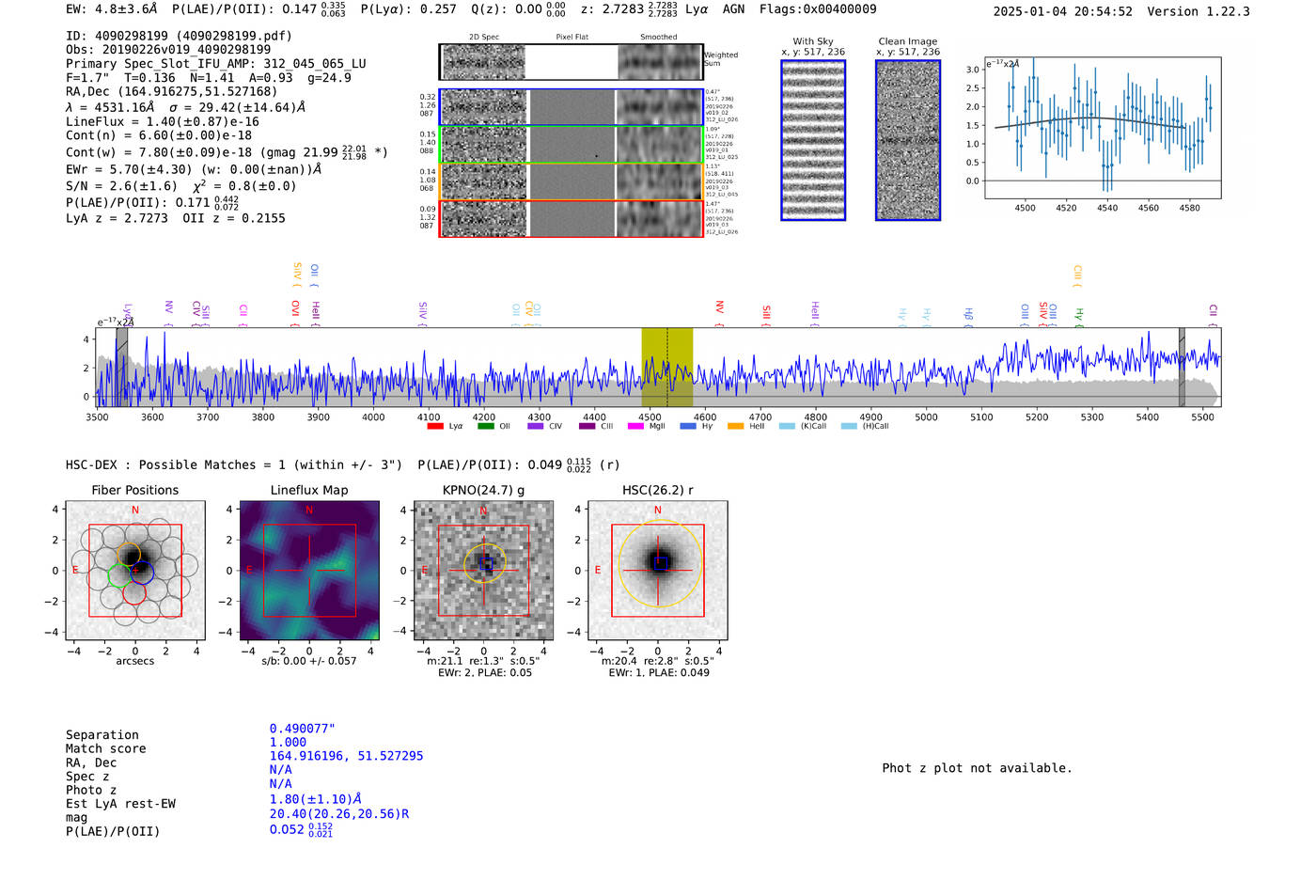
Task: Click the blue RA, Dec match coordinates value
Action: pos(346,756)
